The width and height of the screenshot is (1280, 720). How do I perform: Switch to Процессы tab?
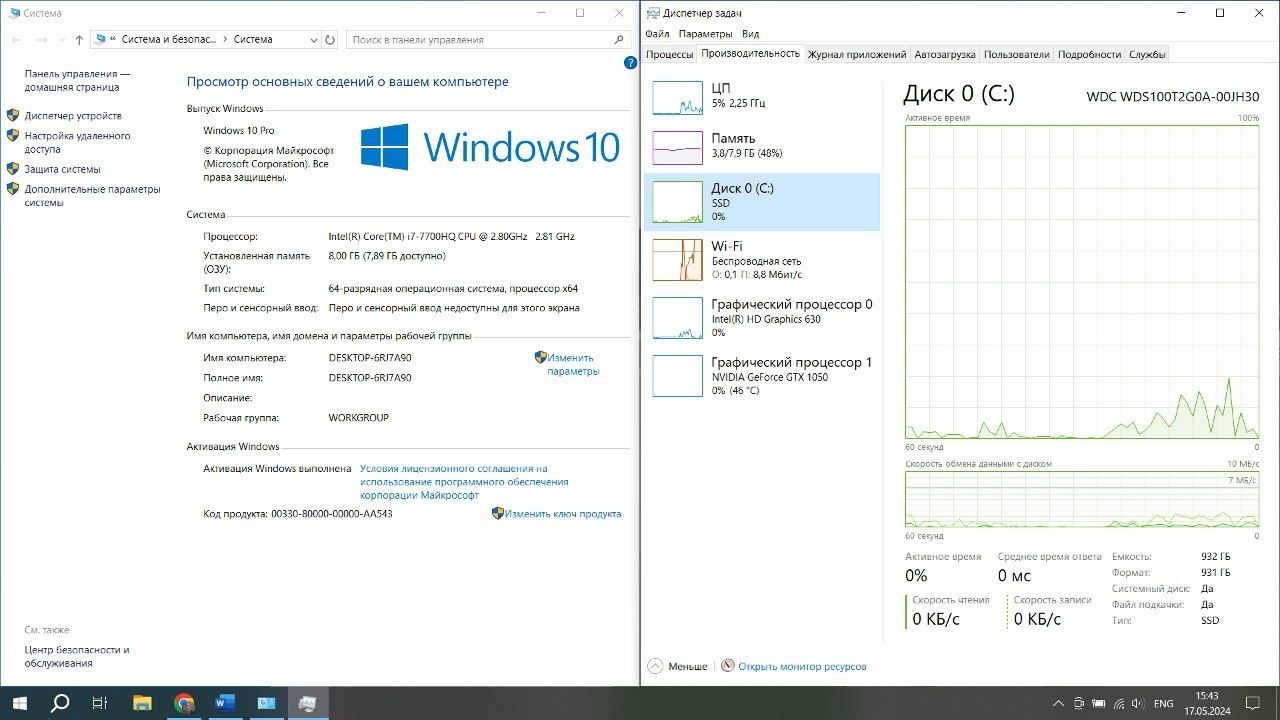pos(669,55)
